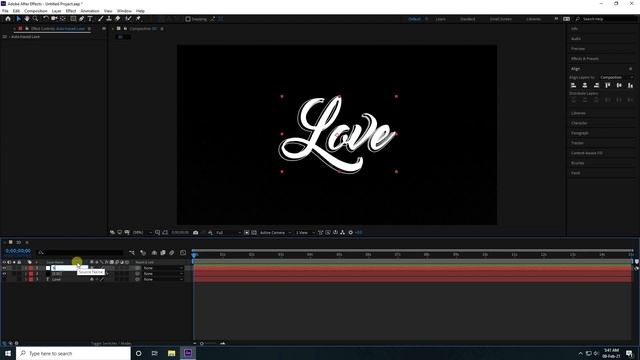Toggle visibility eye of layer 2
Screen dimensions: 640x360
tap(4, 273)
